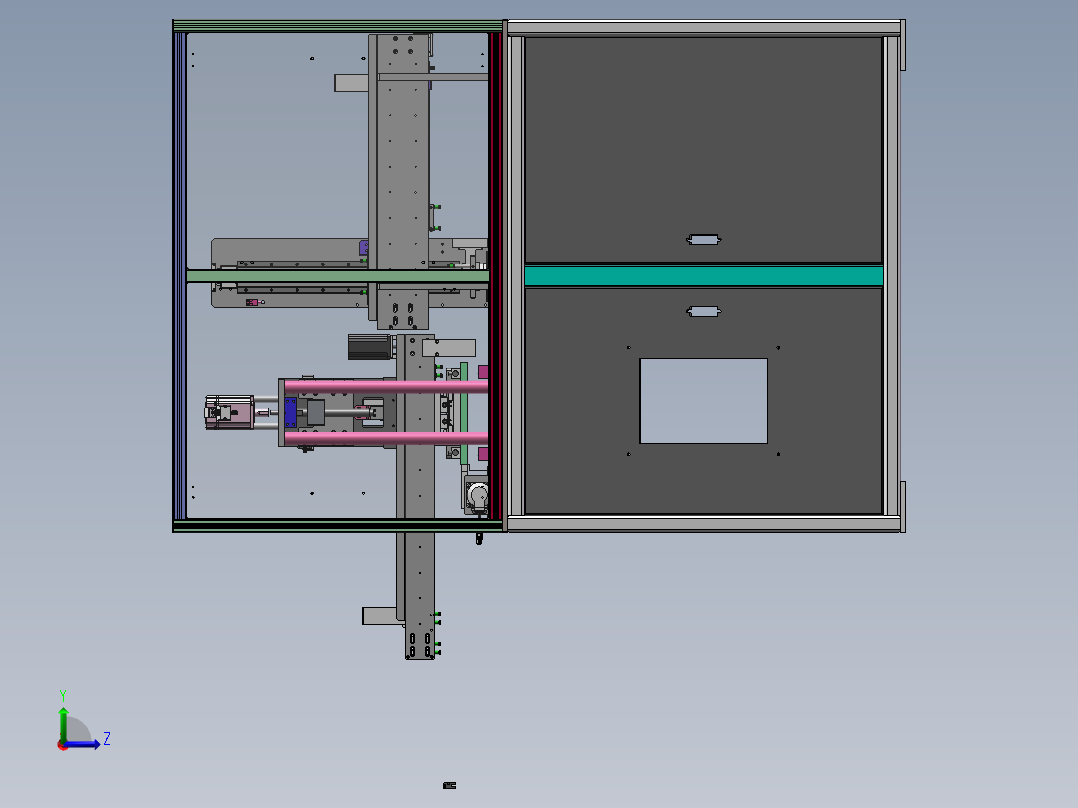Click the green Y axis of the orientation triad
The height and width of the screenshot is (808, 1078).
point(63,724)
